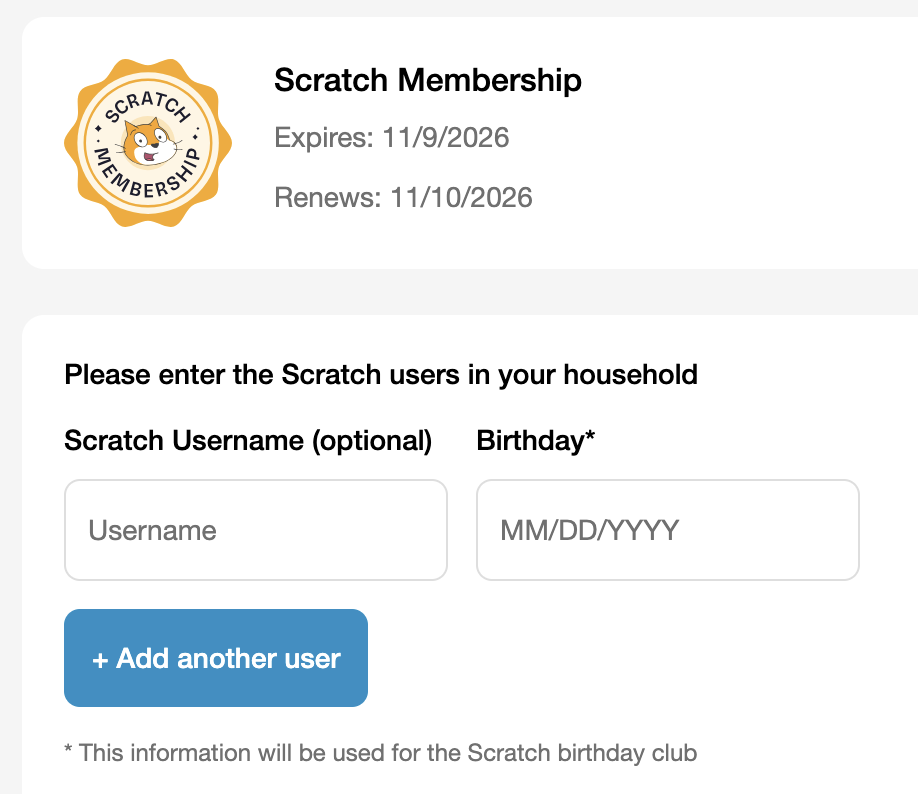The width and height of the screenshot is (918, 794).
Task: Click the Scratch cat face in the badge
Action: (150, 144)
